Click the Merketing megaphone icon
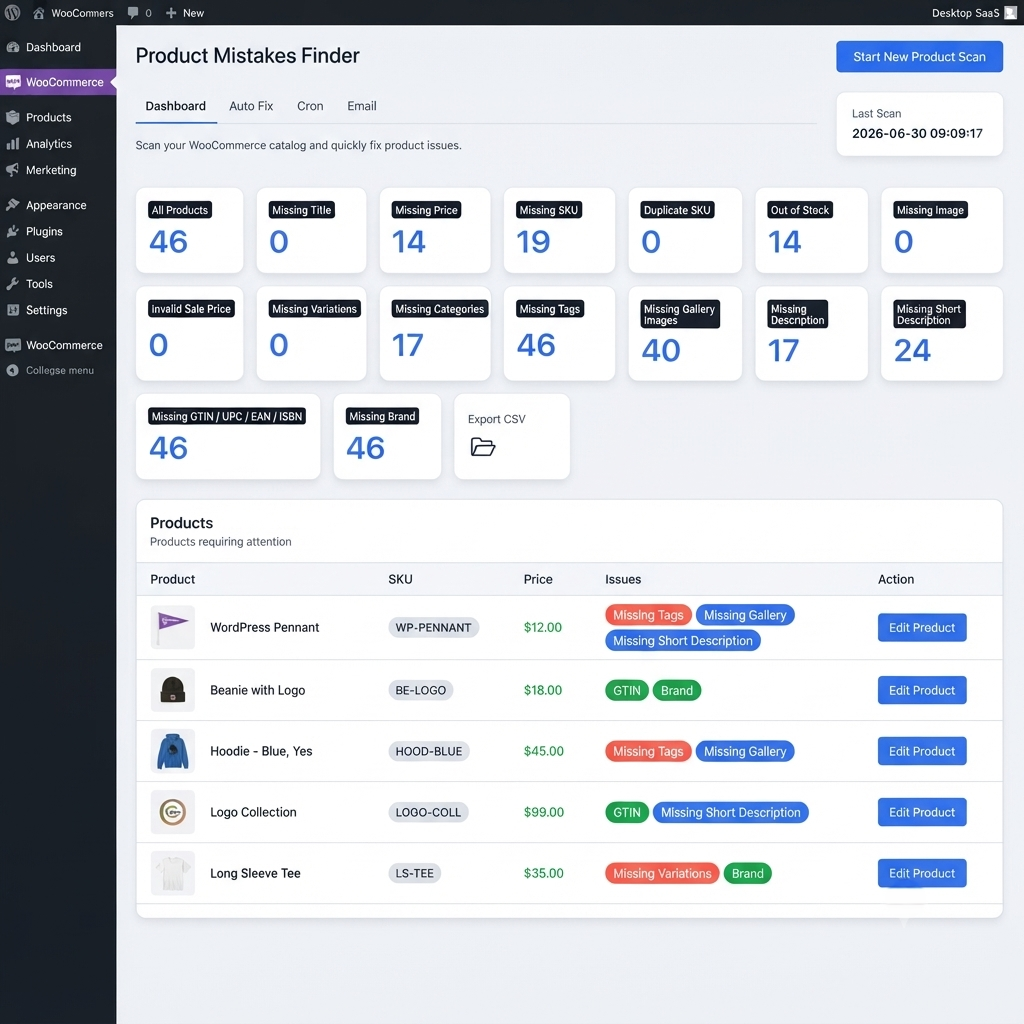The width and height of the screenshot is (1024, 1024). pos(12,170)
